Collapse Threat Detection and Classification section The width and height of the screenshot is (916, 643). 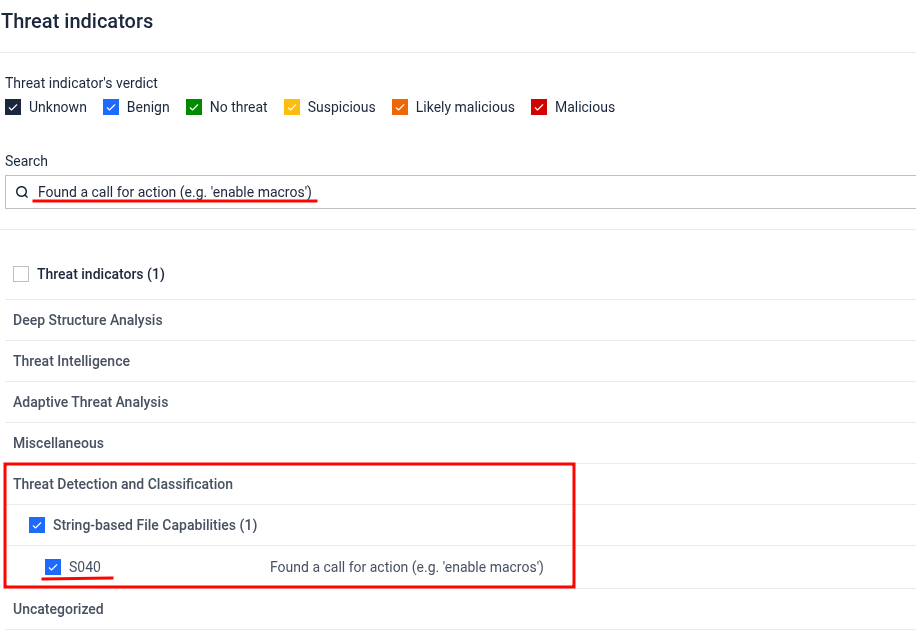460,484
